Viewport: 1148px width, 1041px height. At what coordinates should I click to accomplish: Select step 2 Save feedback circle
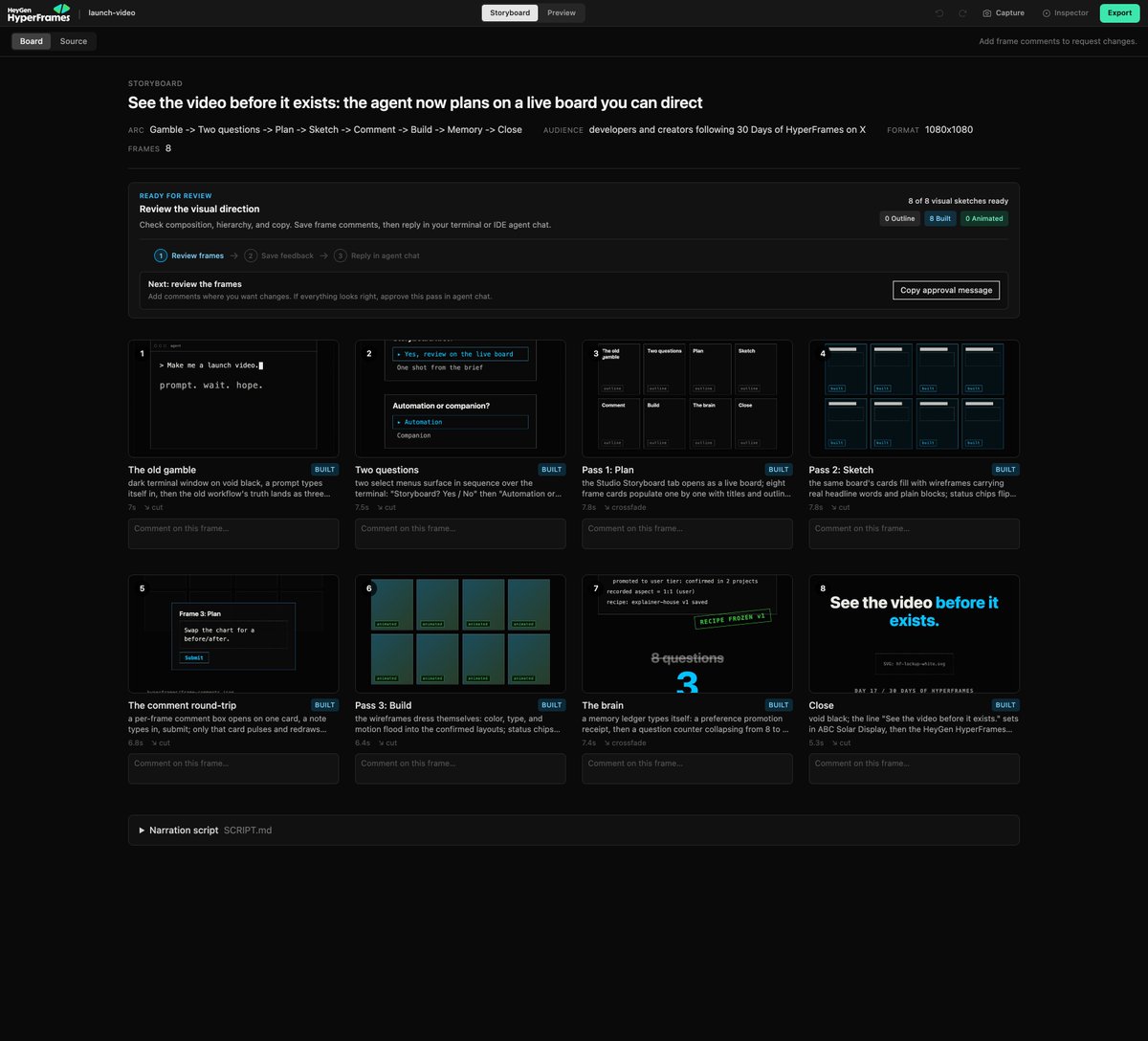coord(251,255)
